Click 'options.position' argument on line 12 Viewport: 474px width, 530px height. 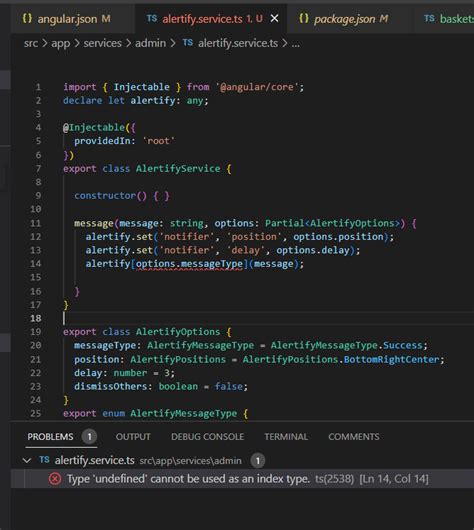pyautogui.click(x=338, y=237)
